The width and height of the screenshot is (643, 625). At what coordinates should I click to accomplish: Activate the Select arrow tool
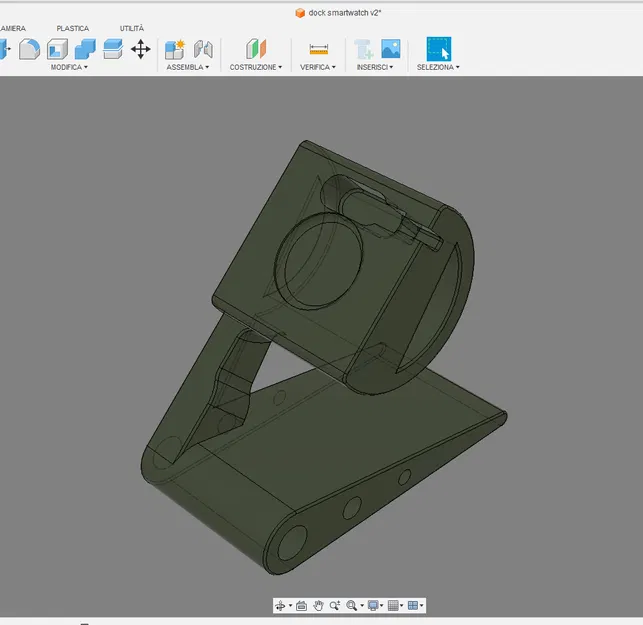point(438,48)
